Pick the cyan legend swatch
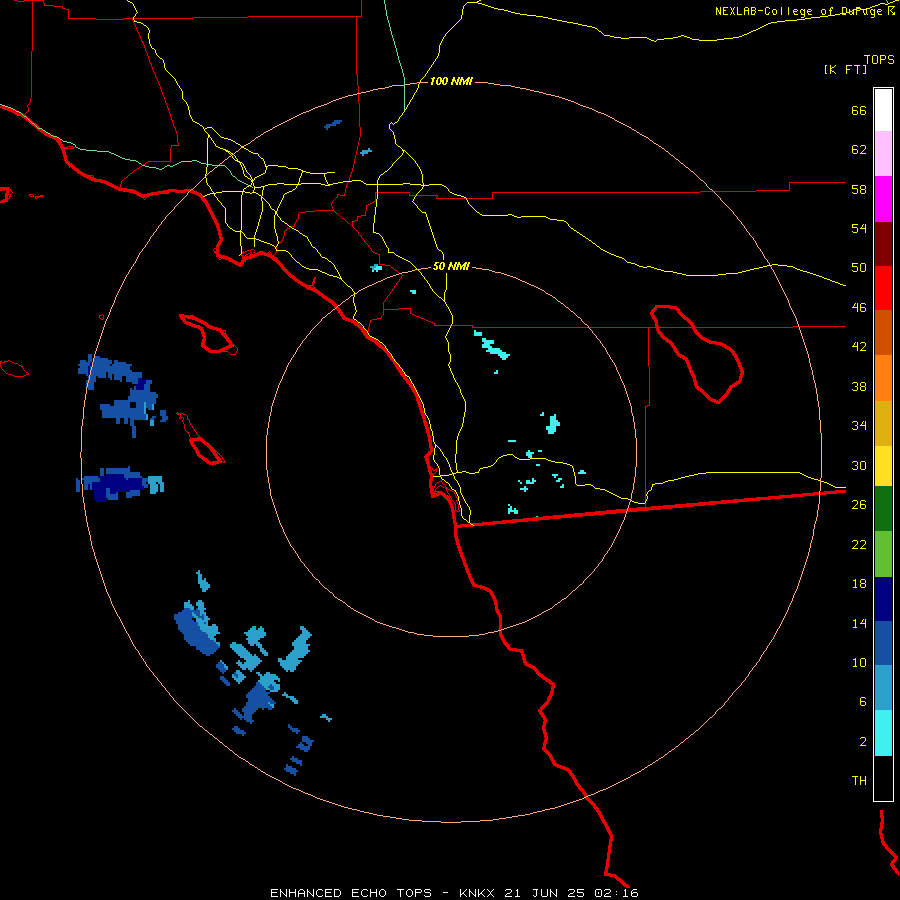 point(883,733)
